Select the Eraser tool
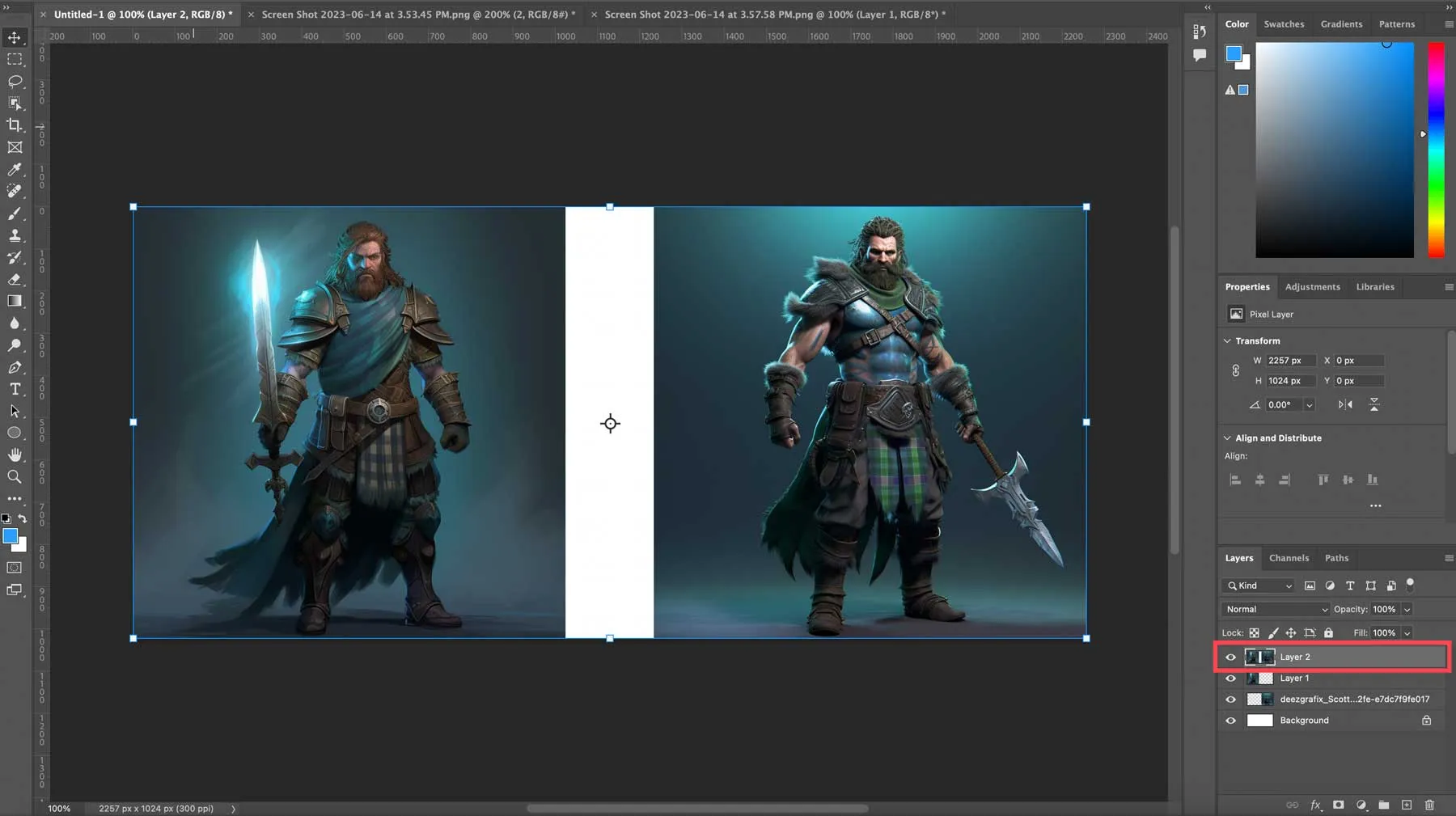The height and width of the screenshot is (816, 1456). pyautogui.click(x=15, y=279)
